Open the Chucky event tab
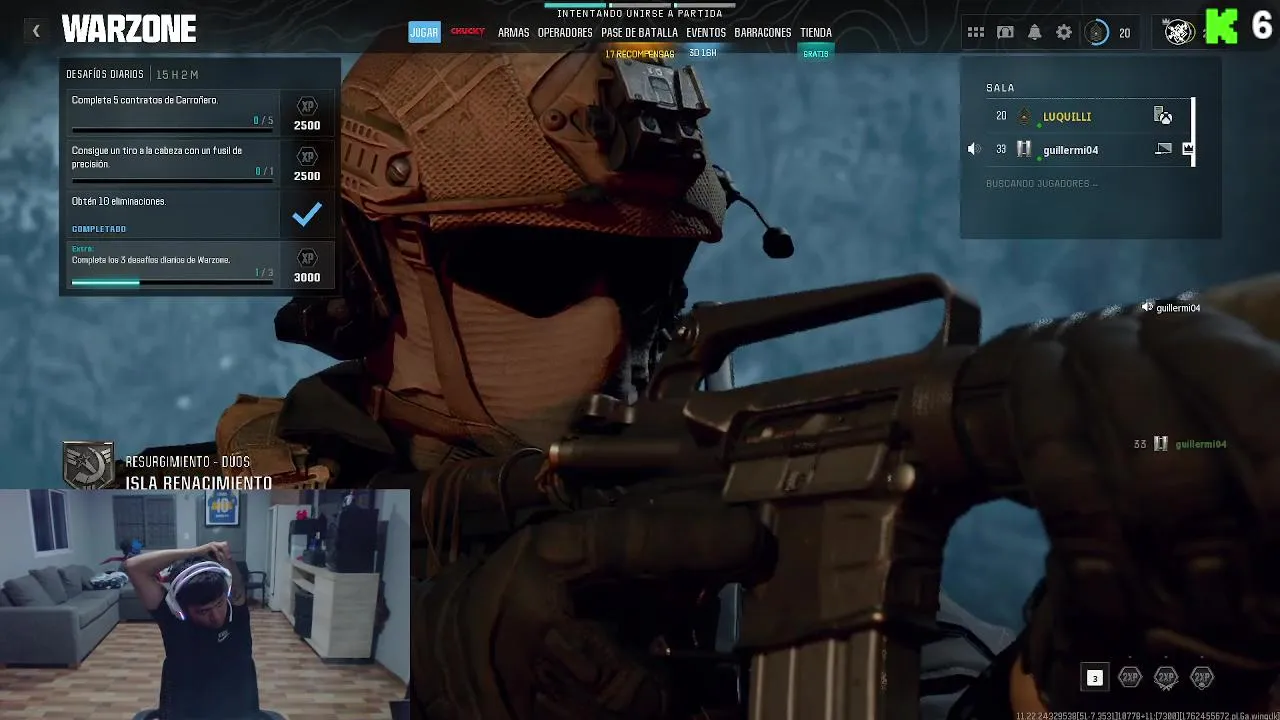1280x720 pixels. click(468, 32)
